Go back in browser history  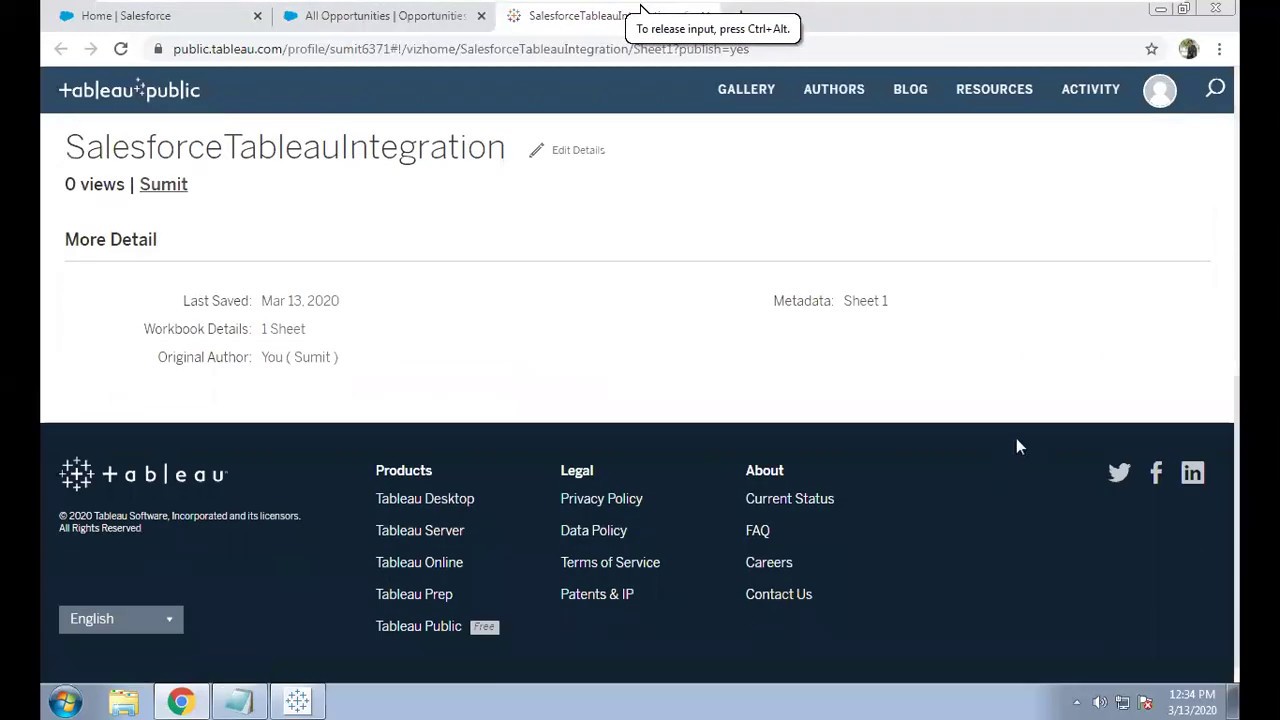(61, 49)
